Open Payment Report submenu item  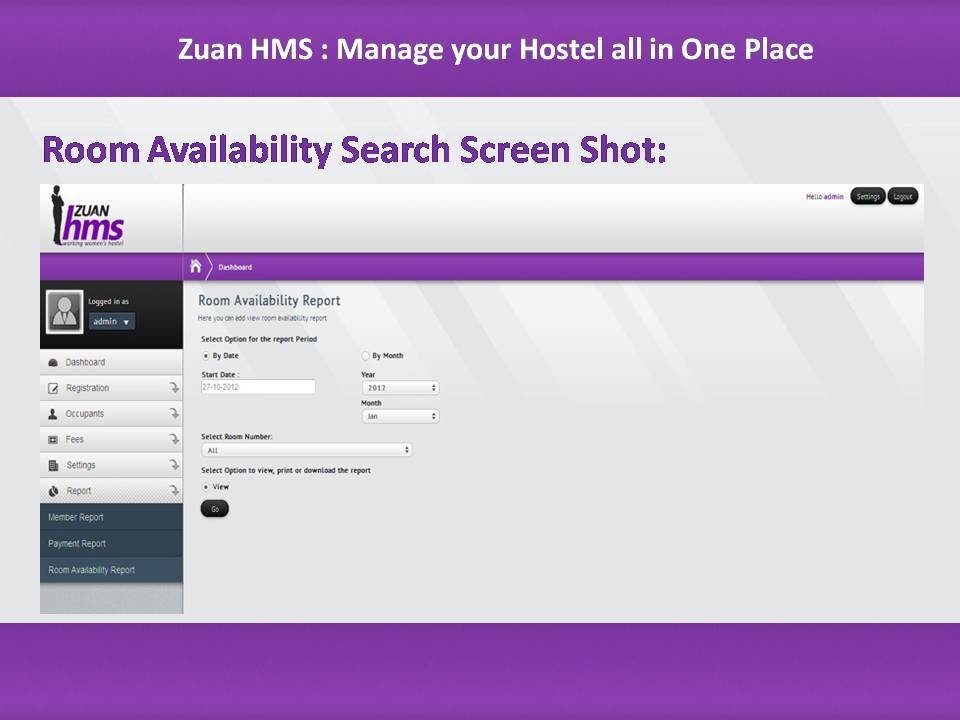click(111, 544)
